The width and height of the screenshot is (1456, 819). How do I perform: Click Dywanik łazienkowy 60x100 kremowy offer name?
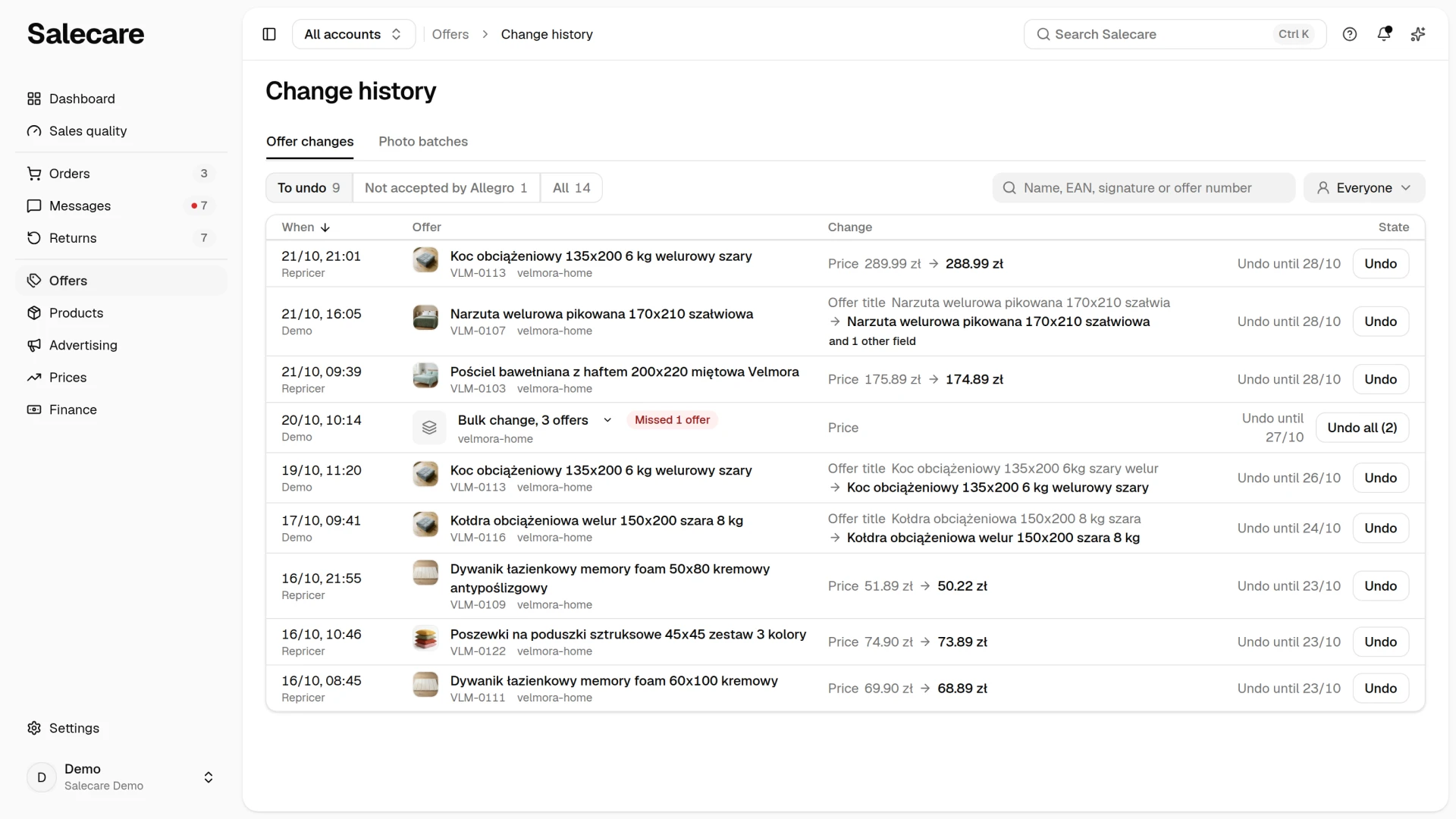point(613,681)
